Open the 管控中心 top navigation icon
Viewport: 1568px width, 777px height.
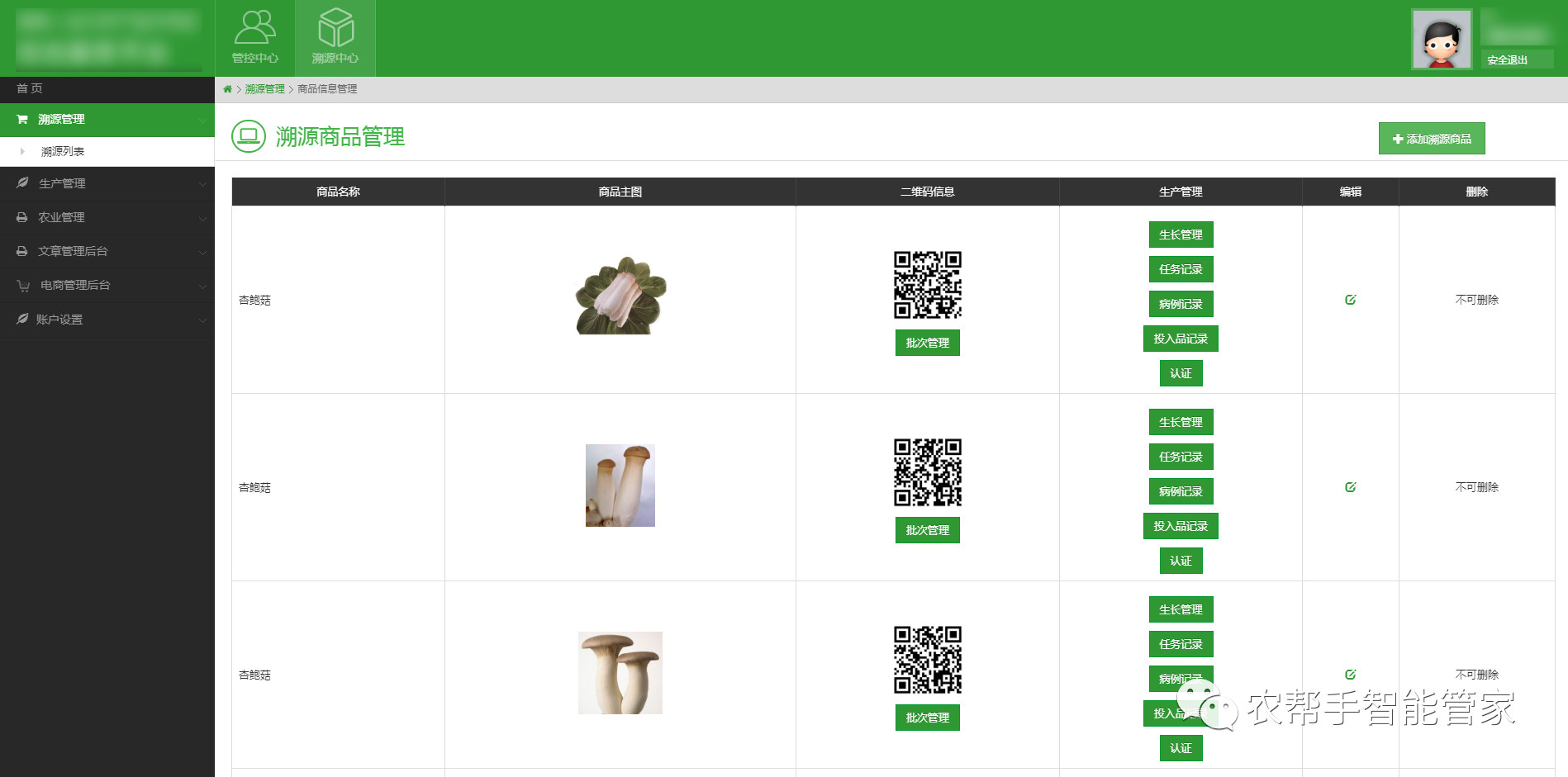click(255, 38)
